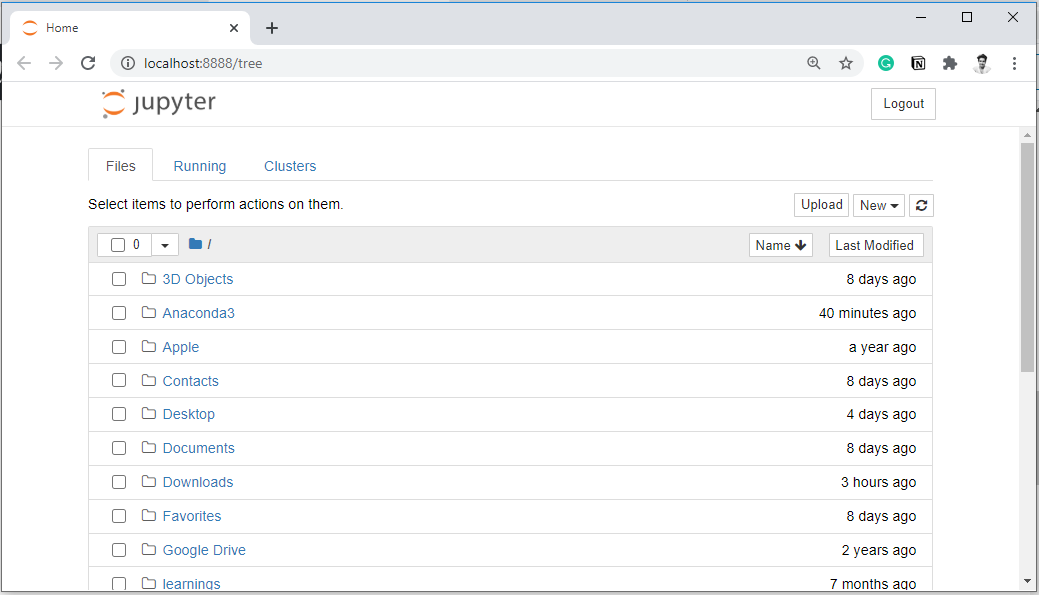
Task: Reload the browser page
Action: tap(88, 63)
